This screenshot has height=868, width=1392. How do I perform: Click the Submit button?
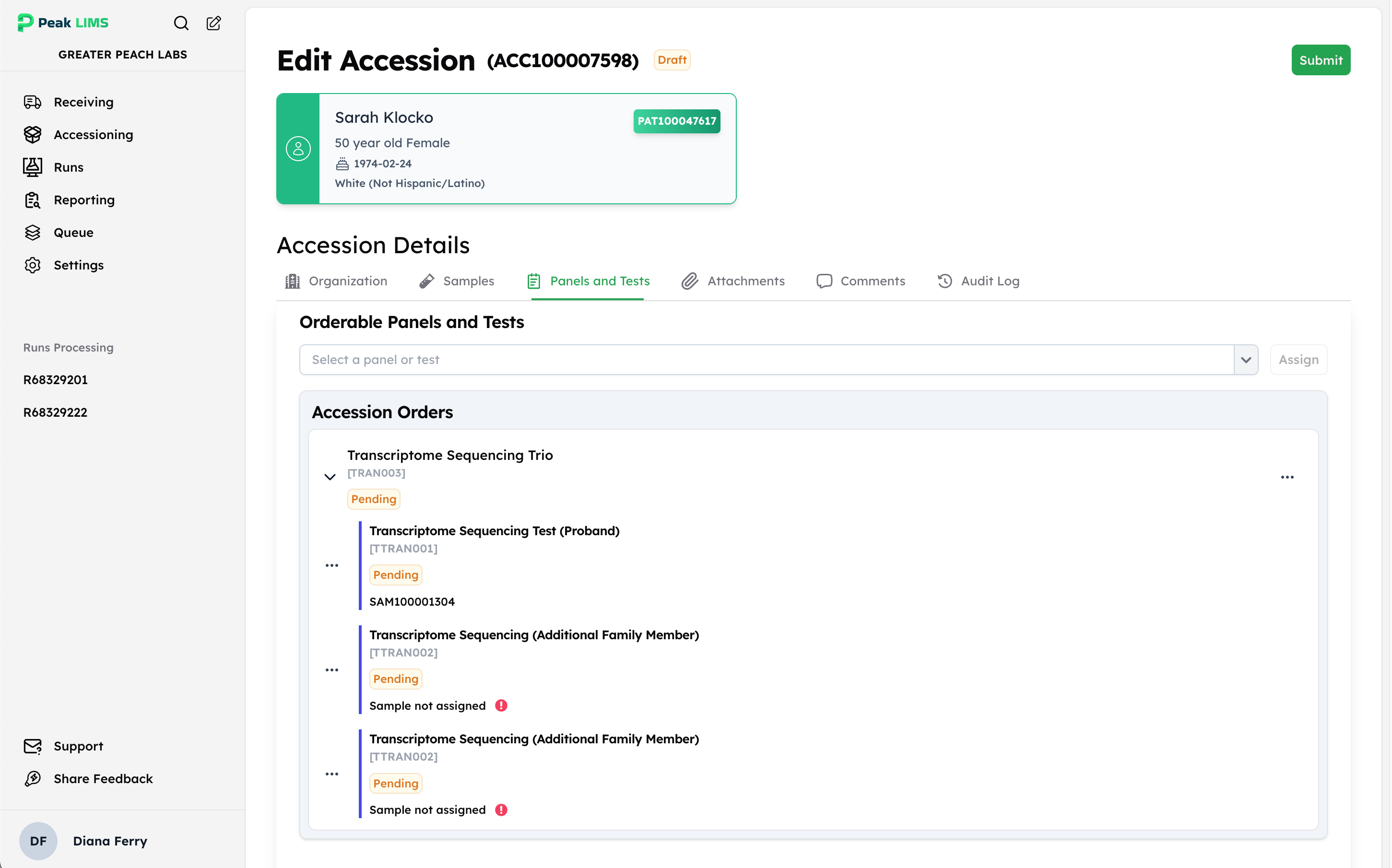tap(1321, 59)
